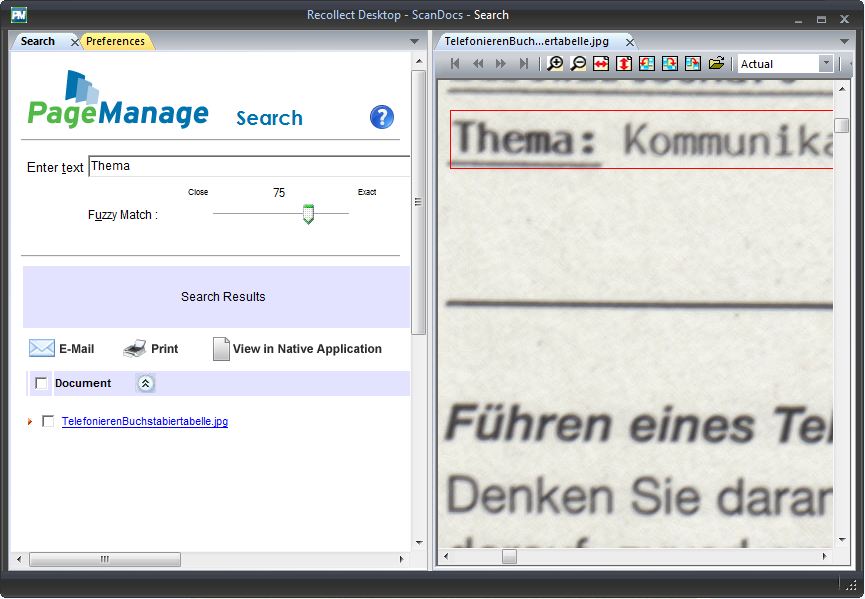The width and height of the screenshot is (865, 599).
Task: Tick checkbox beside TelefonierenBuchstabiertabelle.jpg
Action: [x=48, y=422]
